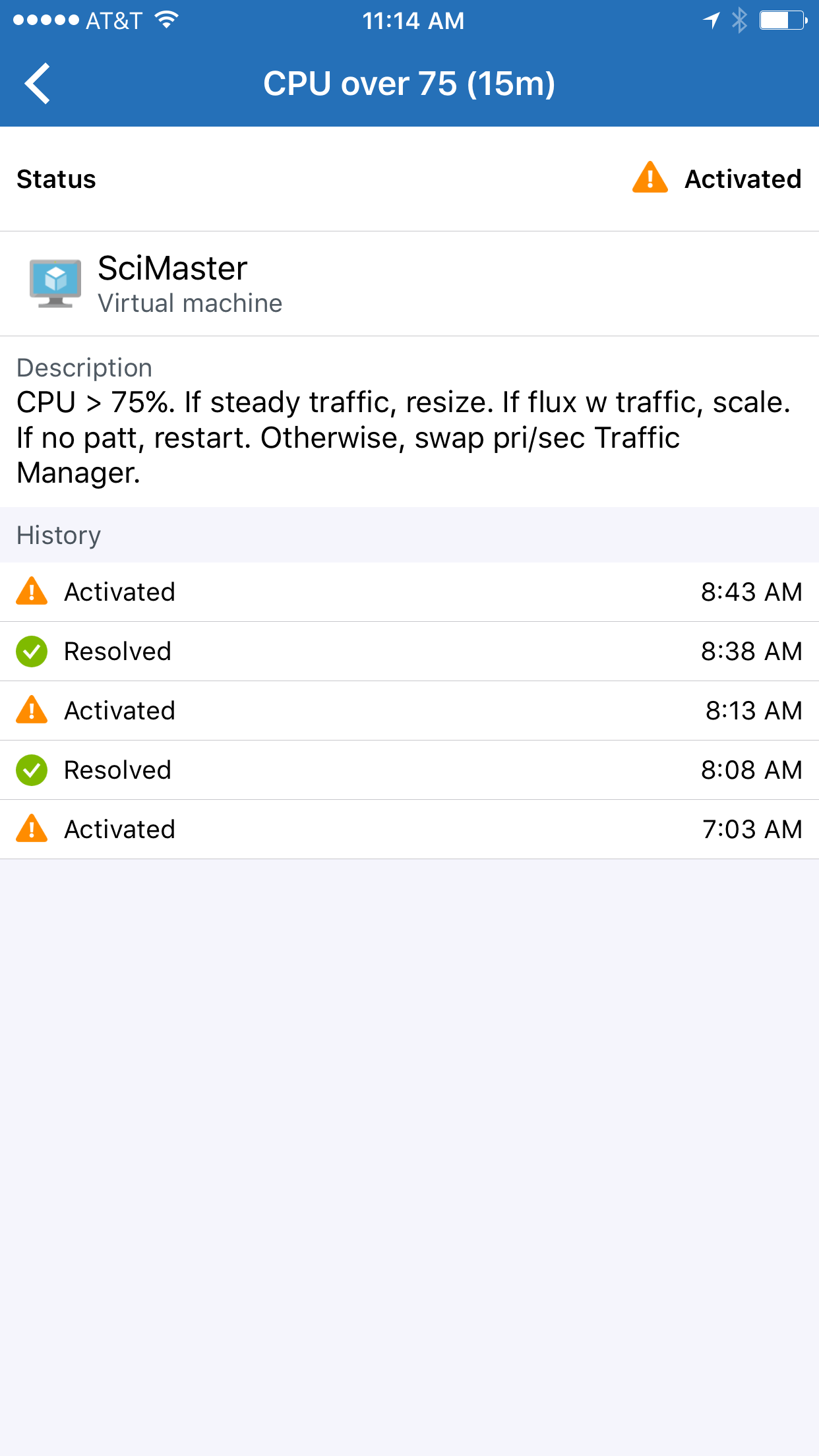Tap the CPU over 75 (15m) title
This screenshot has width=819, height=1456.
pyautogui.click(x=409, y=84)
